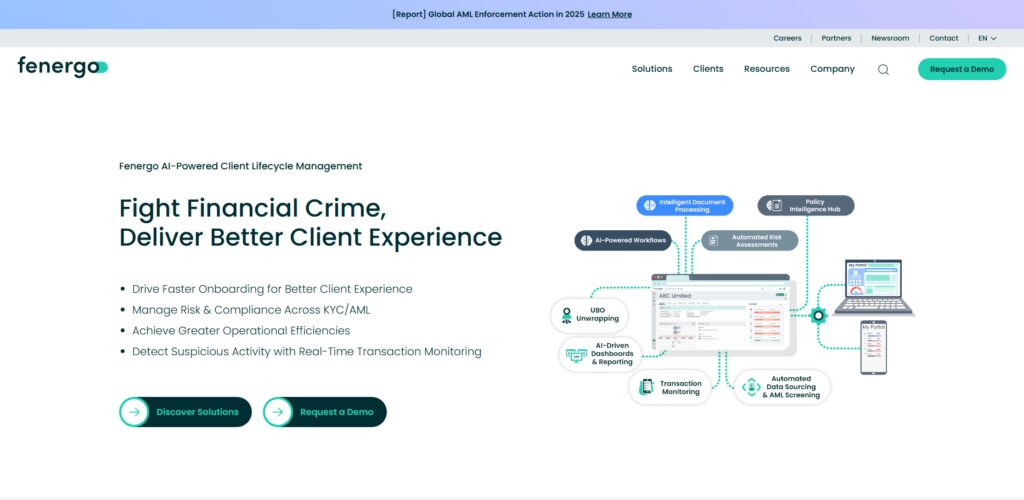Click 'Detect Suspicious Activity' bullet text

click(x=307, y=352)
